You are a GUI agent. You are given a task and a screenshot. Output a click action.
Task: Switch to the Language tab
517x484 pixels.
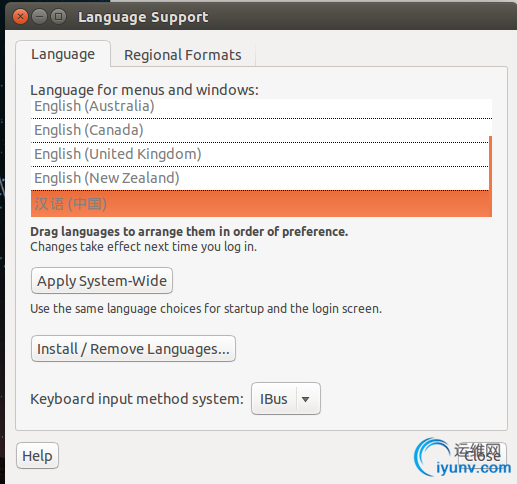[63, 54]
